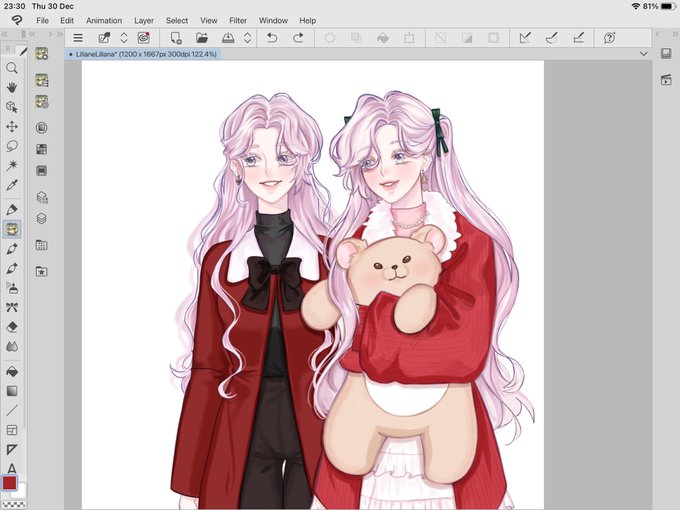The image size is (680, 510).
Task: Click the Undo arrow
Action: 272,38
